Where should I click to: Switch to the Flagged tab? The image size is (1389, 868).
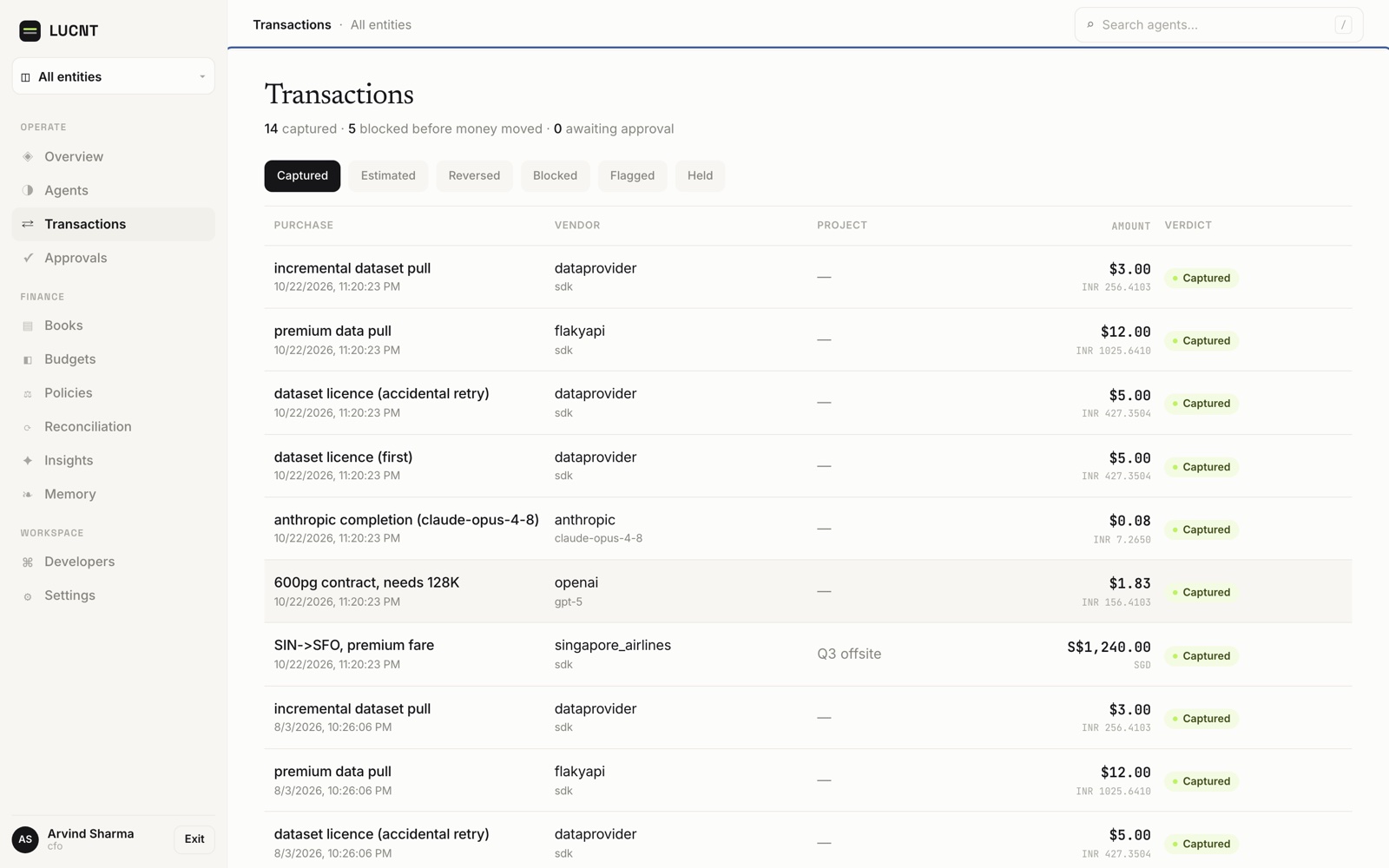(x=632, y=176)
